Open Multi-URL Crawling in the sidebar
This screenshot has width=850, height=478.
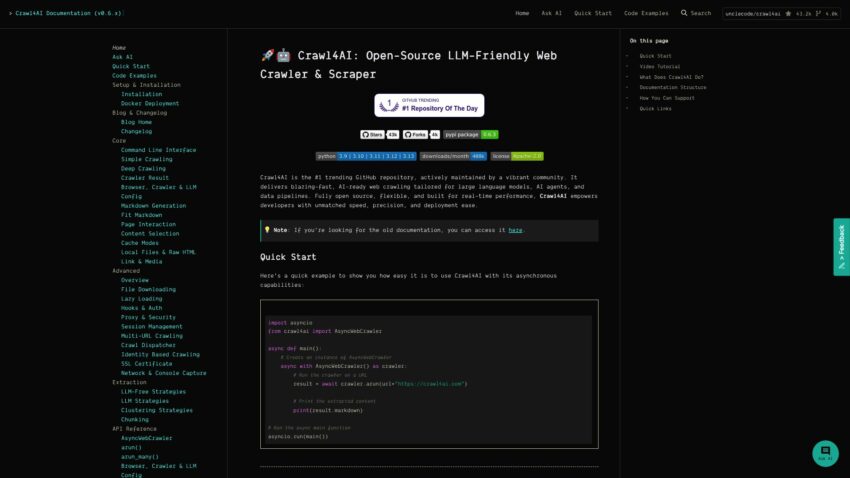151,335
